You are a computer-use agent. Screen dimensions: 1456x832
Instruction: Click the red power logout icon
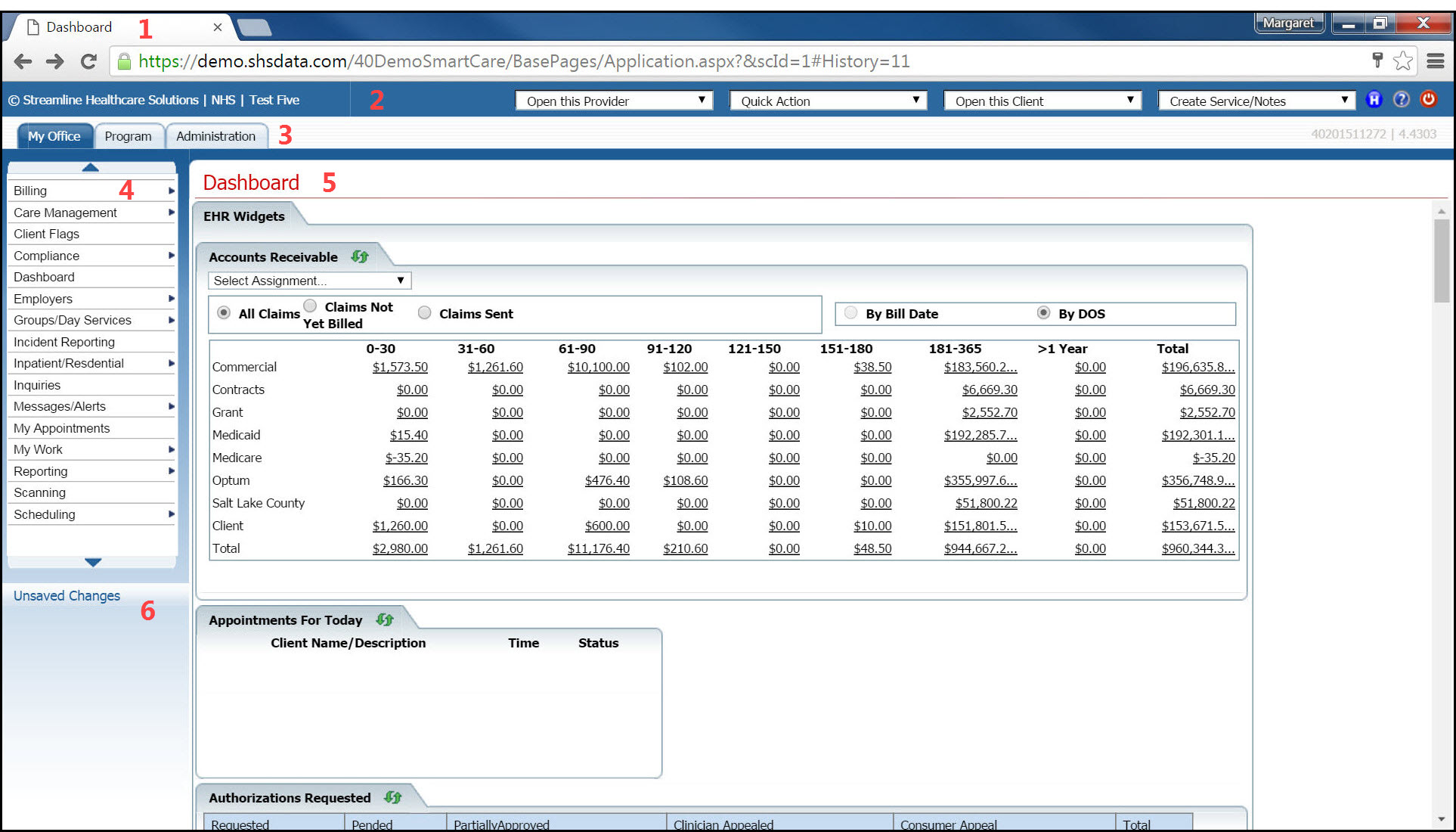coord(1428,99)
